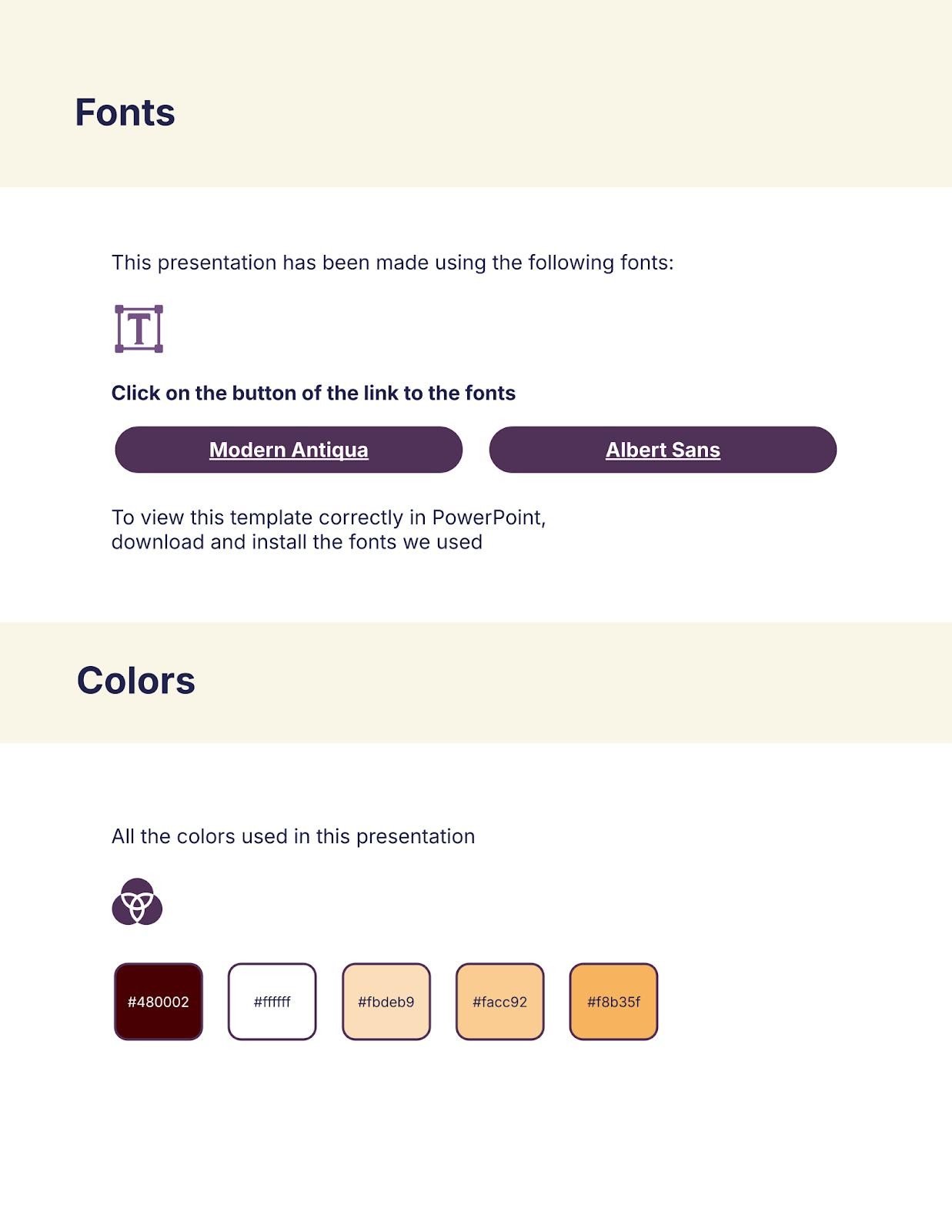952x1232 pixels.
Task: Click the text box T icon
Action: point(139,329)
